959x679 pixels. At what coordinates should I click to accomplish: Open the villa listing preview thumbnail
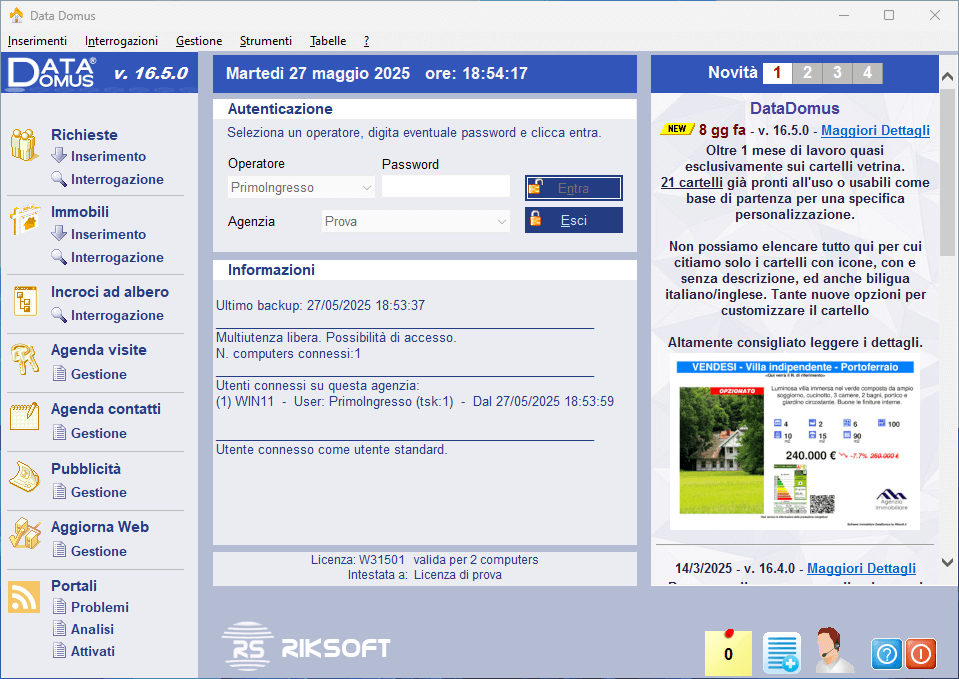coord(794,441)
